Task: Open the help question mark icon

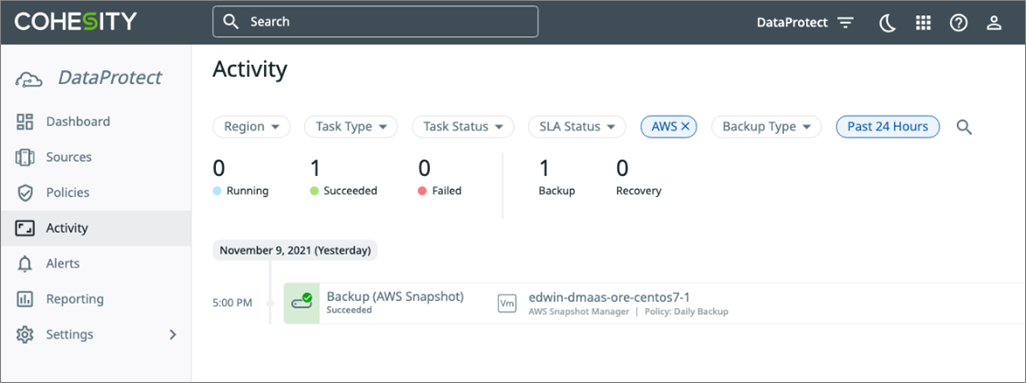Action: (x=959, y=23)
